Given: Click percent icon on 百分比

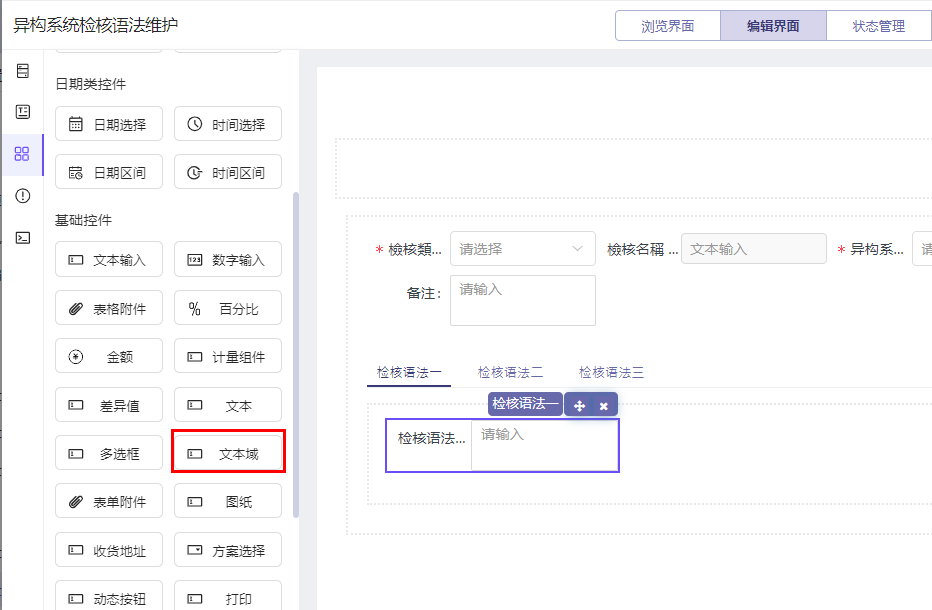Looking at the screenshot, I should 194,309.
